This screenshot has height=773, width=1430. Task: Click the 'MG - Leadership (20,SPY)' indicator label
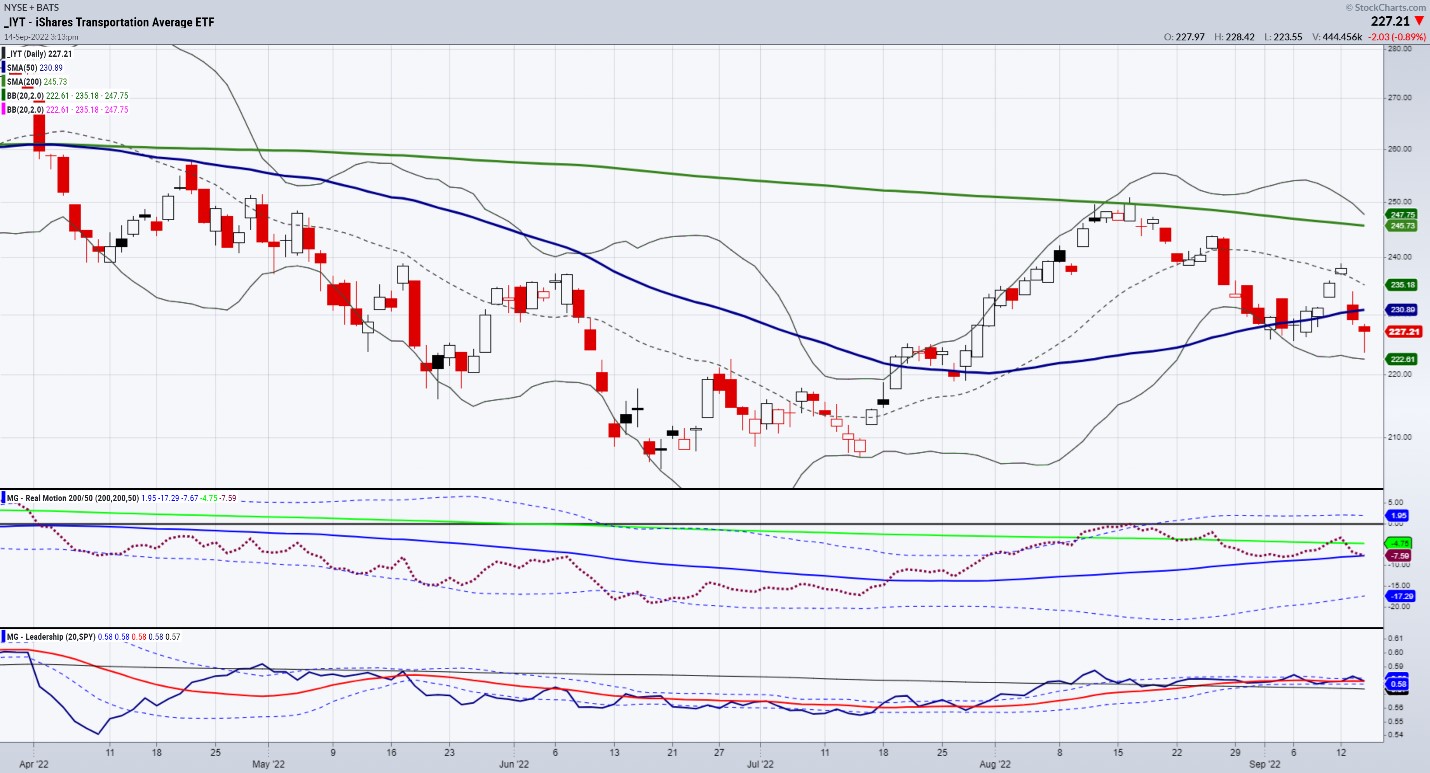click(51, 636)
